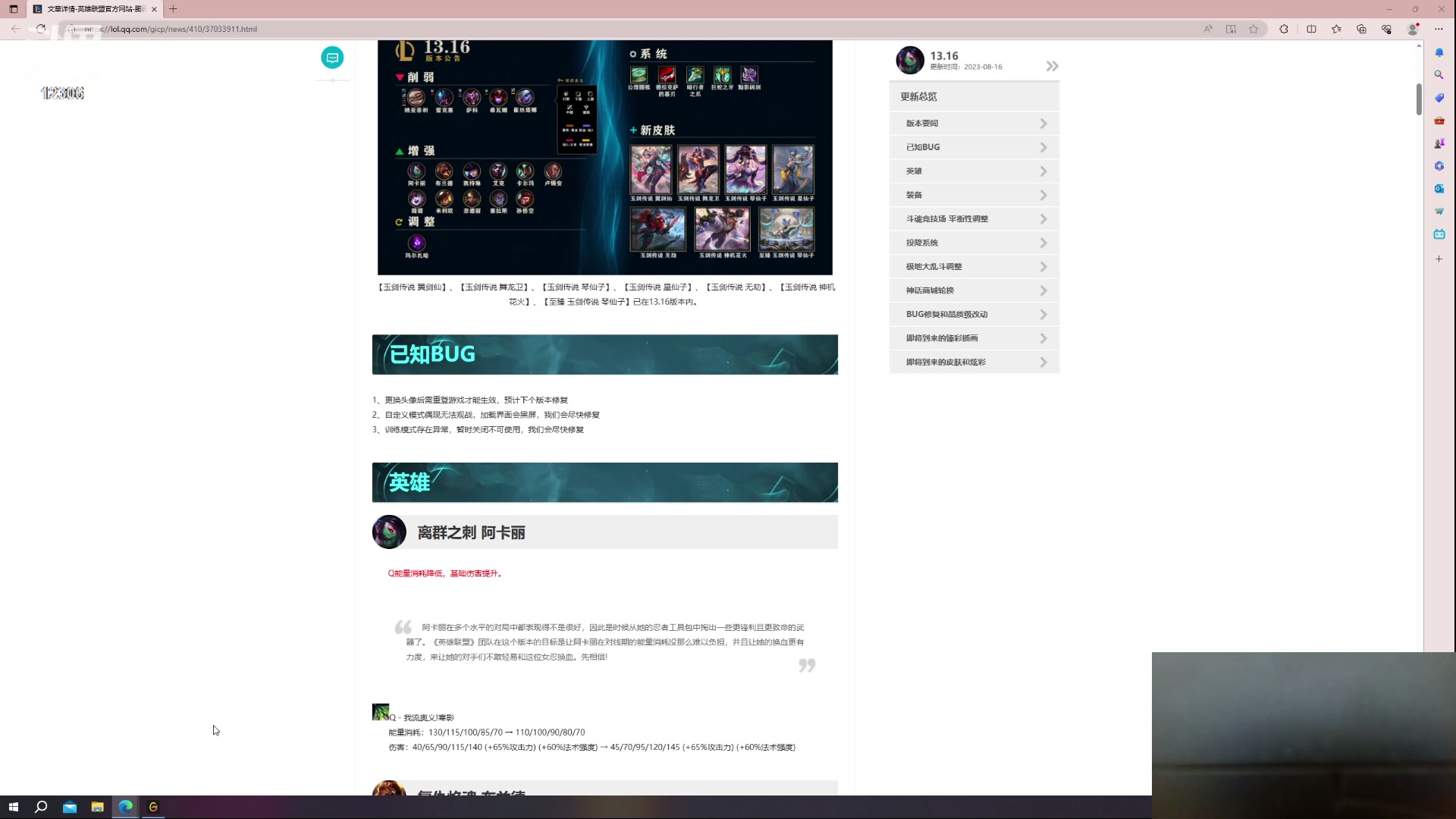
Task: Expand the 英雄 sidebar row chevron
Action: click(x=1043, y=171)
